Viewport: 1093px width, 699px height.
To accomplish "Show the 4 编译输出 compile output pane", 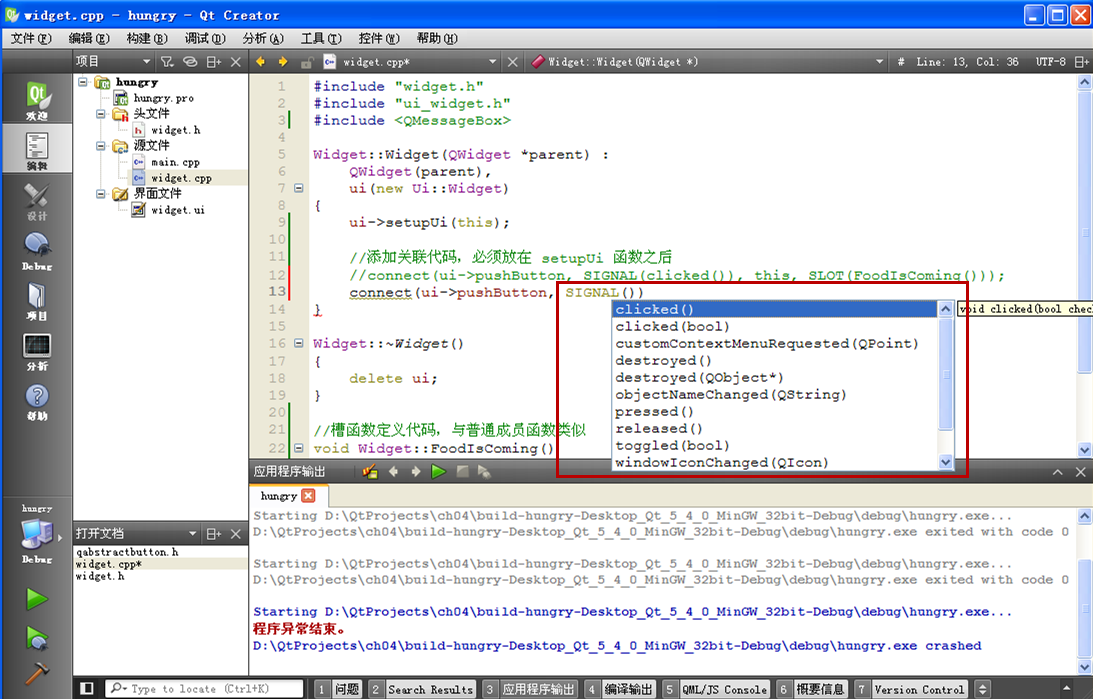I will [x=620, y=689].
